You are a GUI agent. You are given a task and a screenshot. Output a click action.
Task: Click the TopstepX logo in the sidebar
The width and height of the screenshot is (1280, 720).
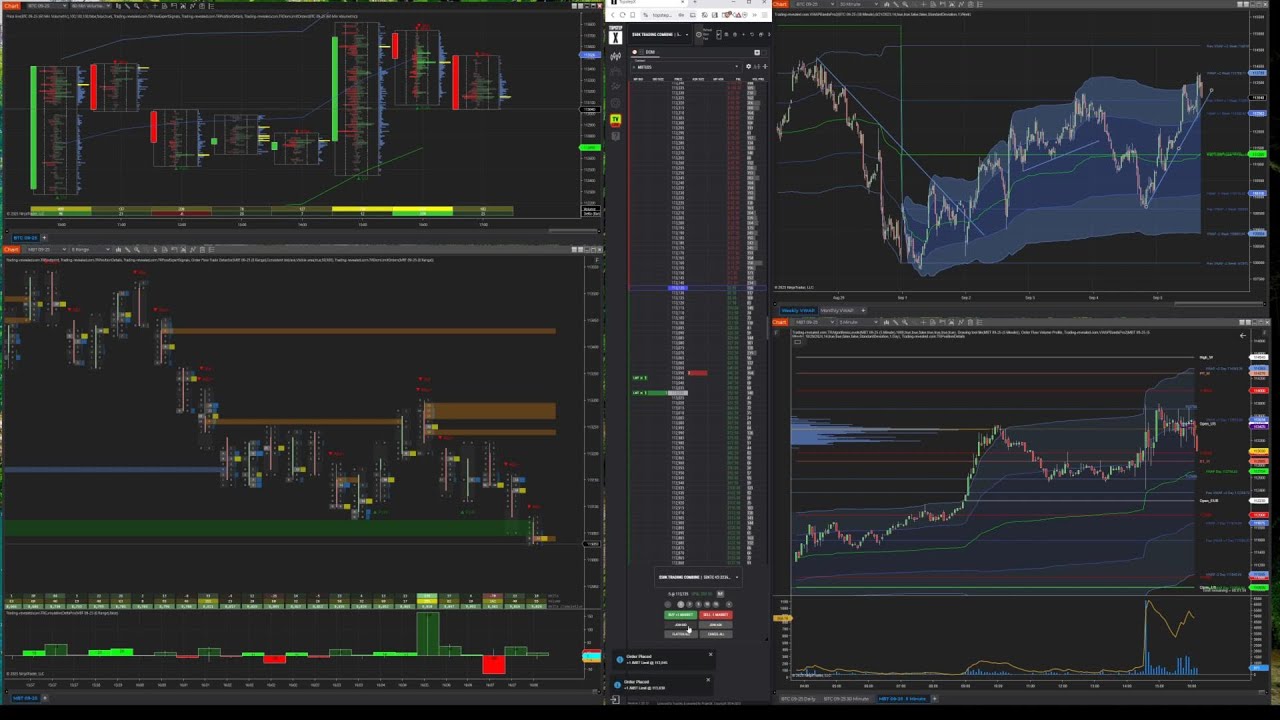coord(616,37)
